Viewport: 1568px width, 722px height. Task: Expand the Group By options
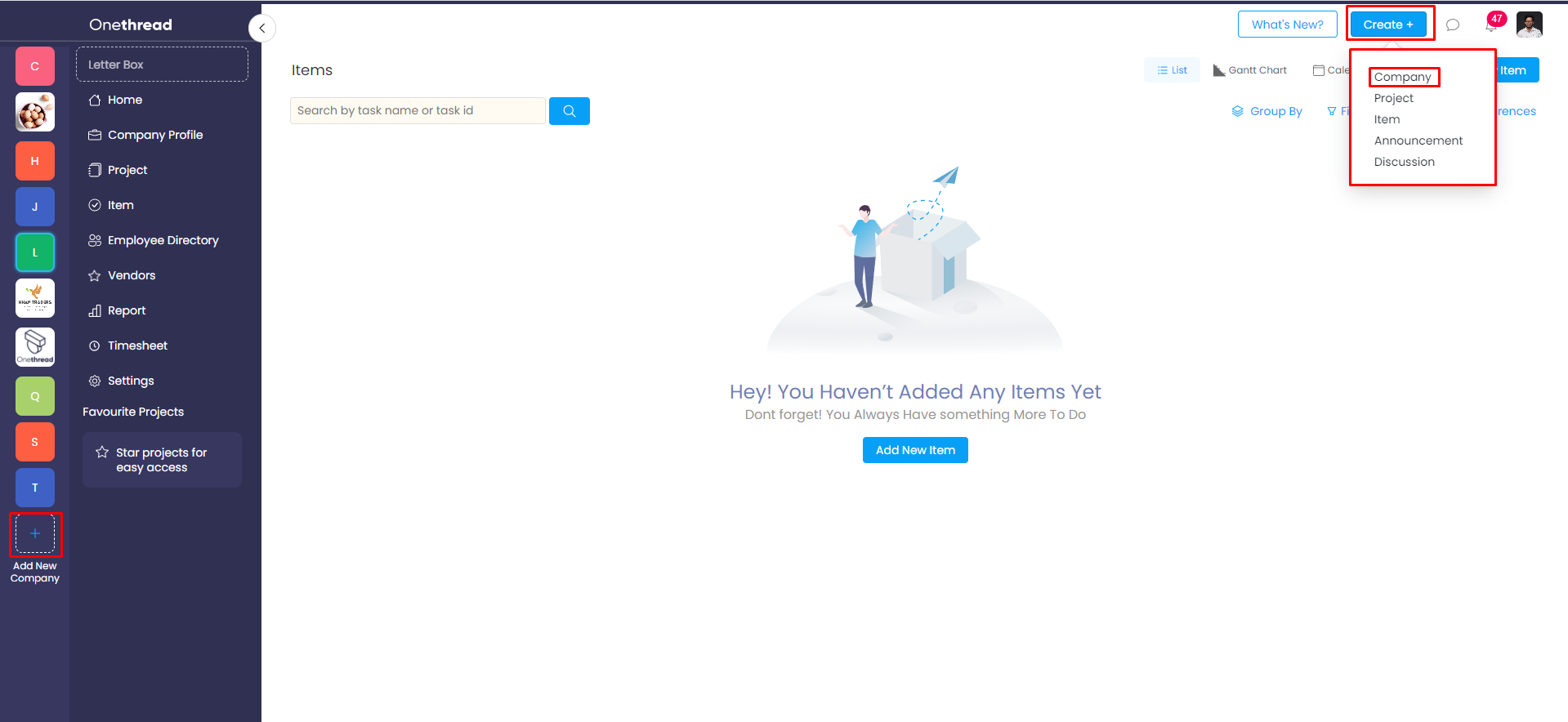tap(1266, 111)
